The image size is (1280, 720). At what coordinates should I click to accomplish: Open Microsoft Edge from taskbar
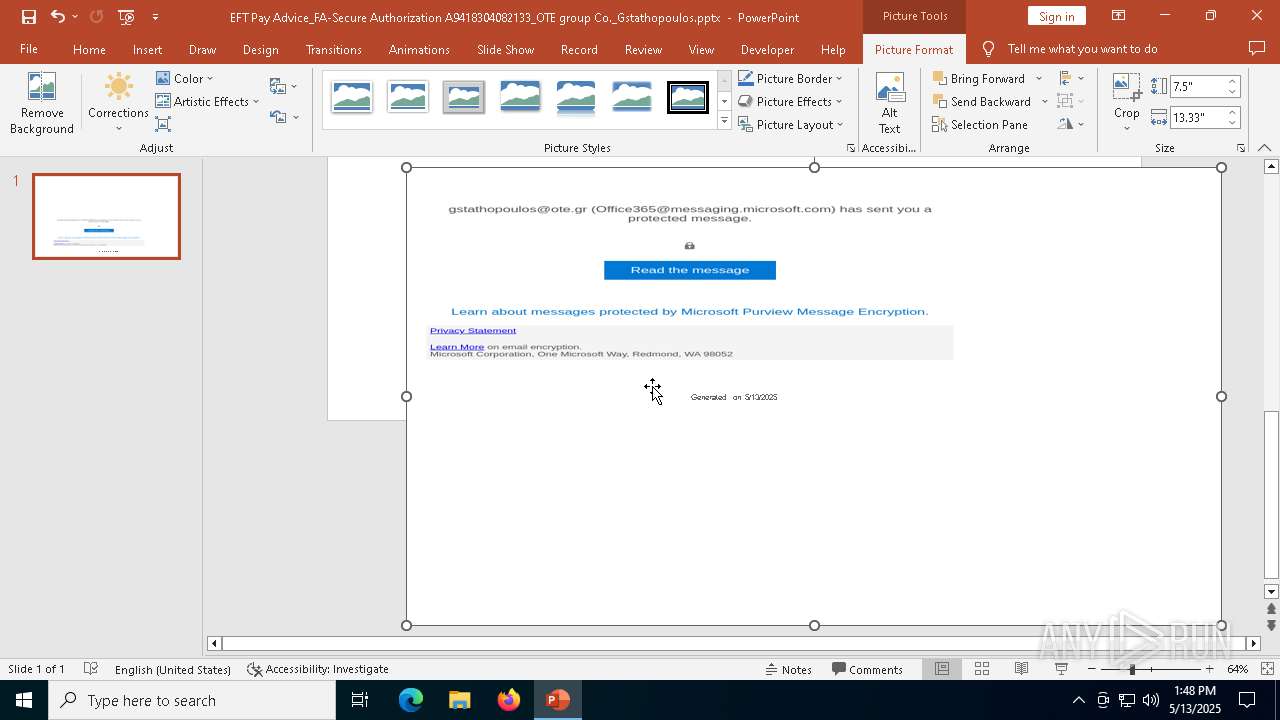point(411,700)
